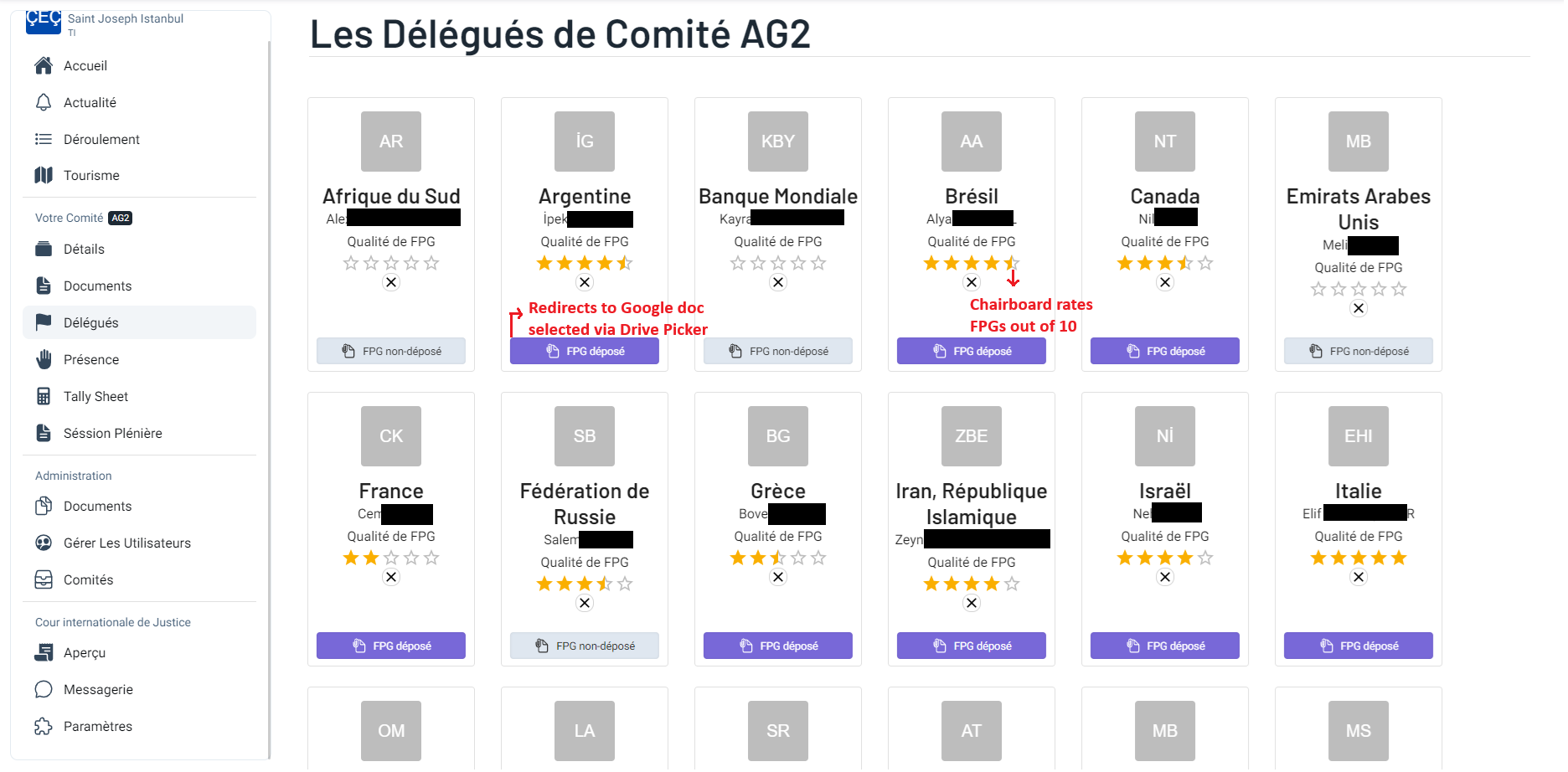Select the Accueil home icon
Screen dimensions: 1568x772
point(44,65)
